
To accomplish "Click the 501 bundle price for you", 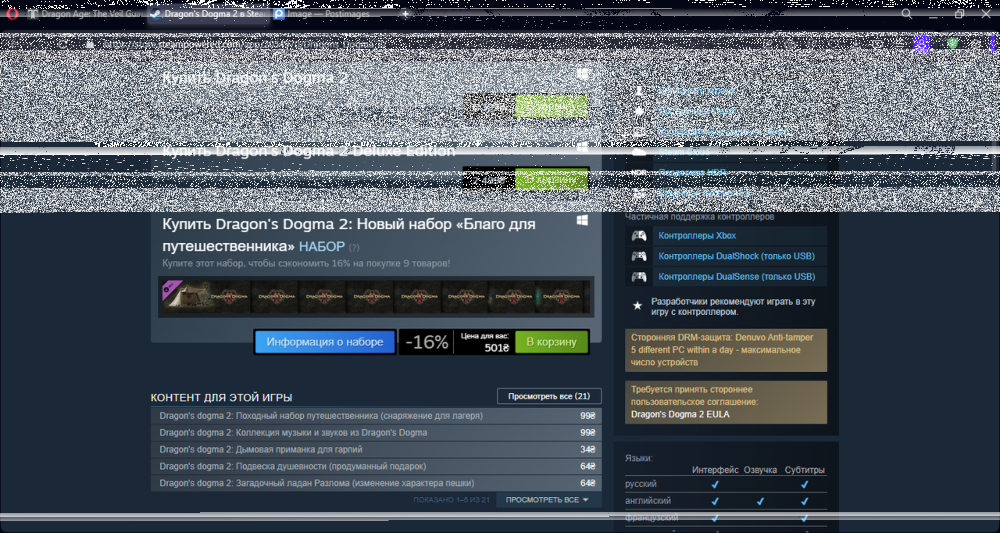I will [x=497, y=348].
